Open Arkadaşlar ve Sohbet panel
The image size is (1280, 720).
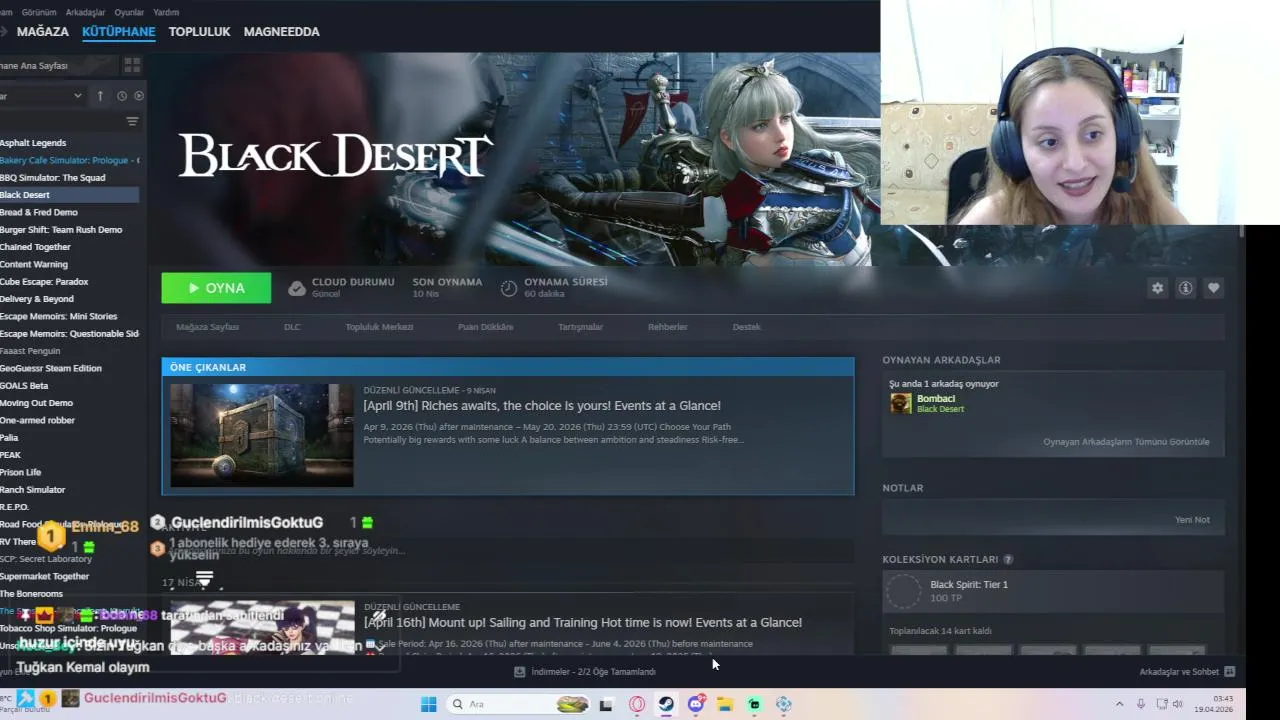(x=1187, y=672)
